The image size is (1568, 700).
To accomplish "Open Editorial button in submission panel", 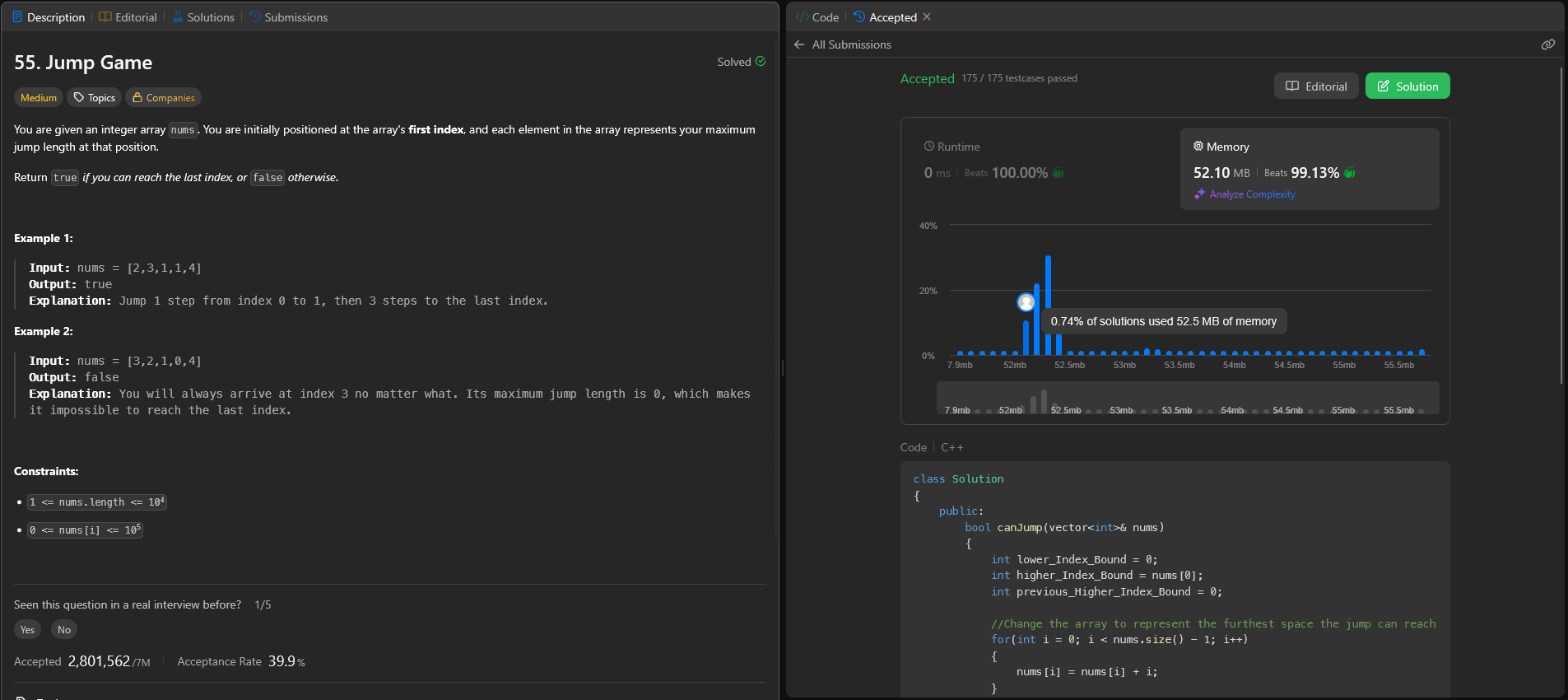I will point(1315,86).
